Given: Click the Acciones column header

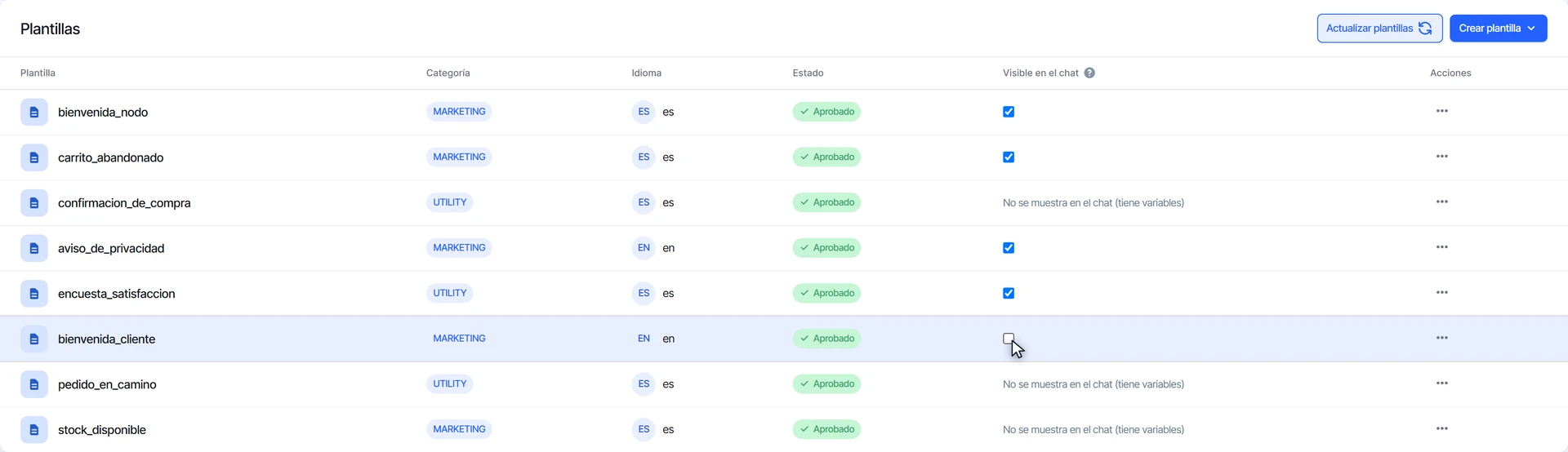Looking at the screenshot, I should (1450, 73).
